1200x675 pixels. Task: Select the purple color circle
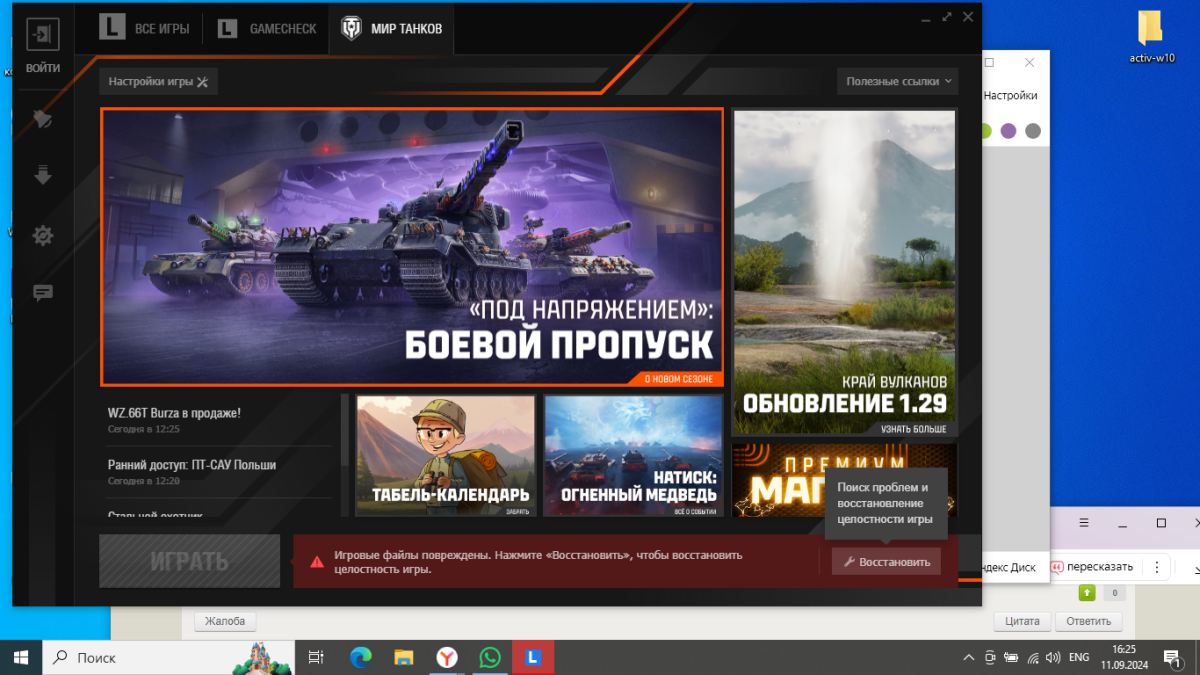tap(1008, 131)
